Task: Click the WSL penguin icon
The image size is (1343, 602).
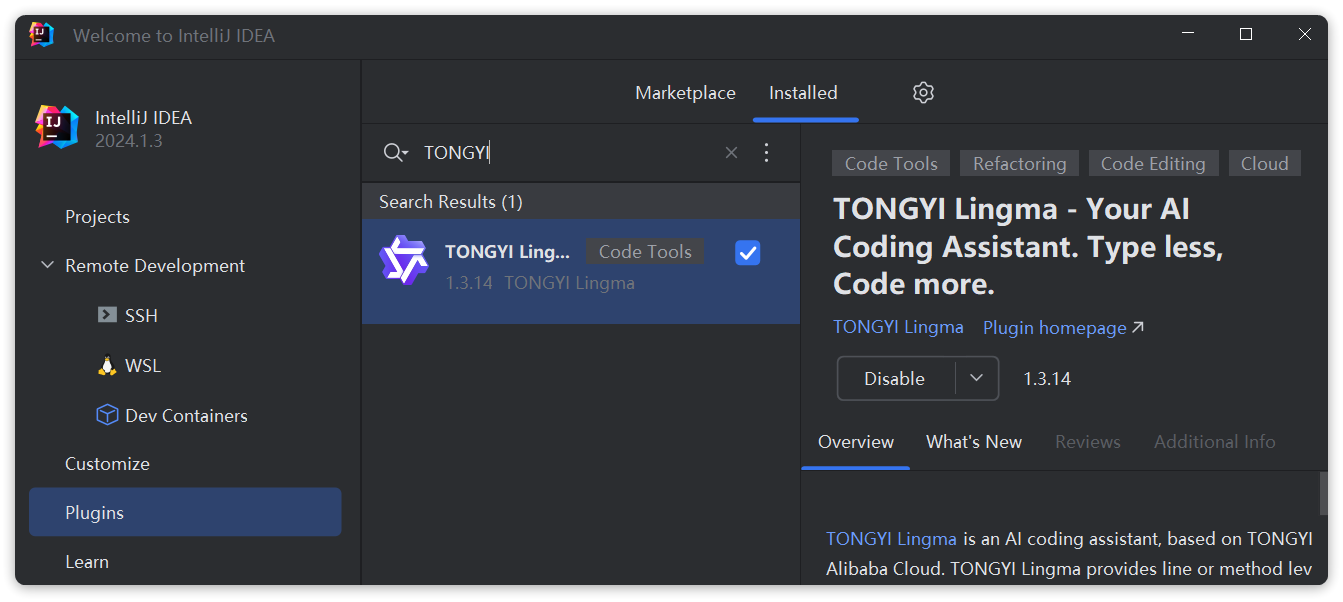Action: pos(107,365)
